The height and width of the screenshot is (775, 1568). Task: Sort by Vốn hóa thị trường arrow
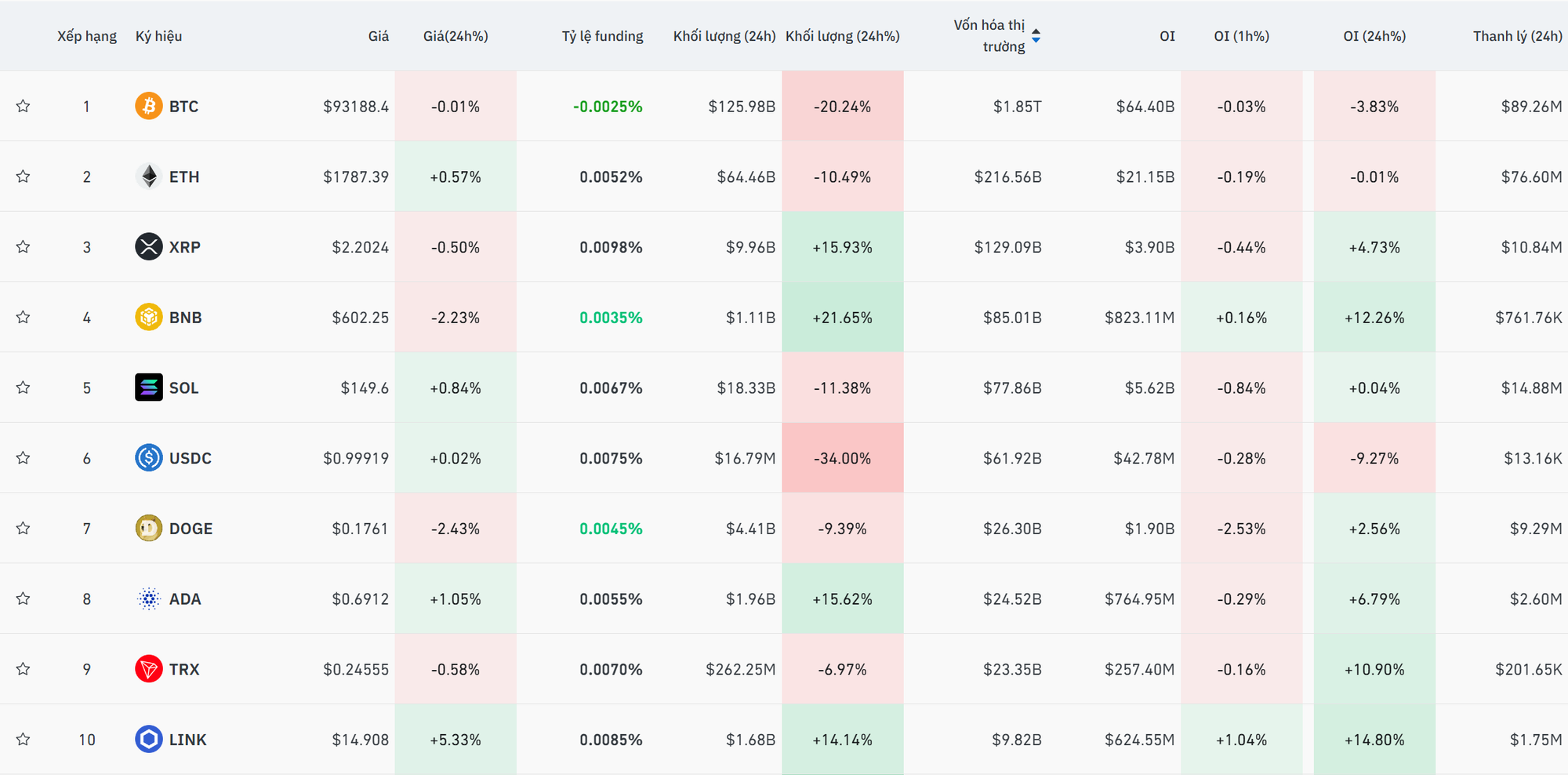(1036, 35)
